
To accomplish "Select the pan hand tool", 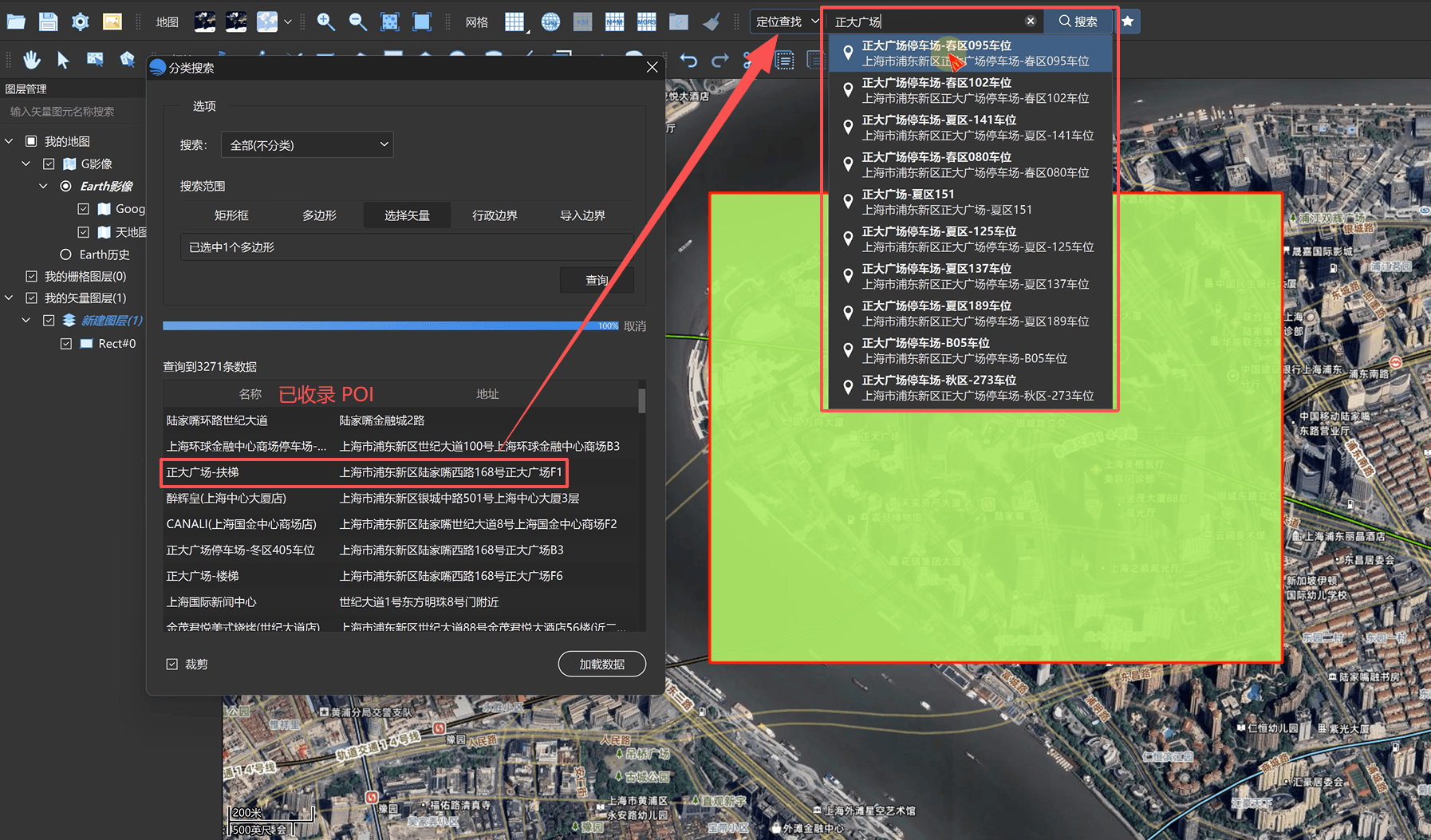I will (x=32, y=59).
